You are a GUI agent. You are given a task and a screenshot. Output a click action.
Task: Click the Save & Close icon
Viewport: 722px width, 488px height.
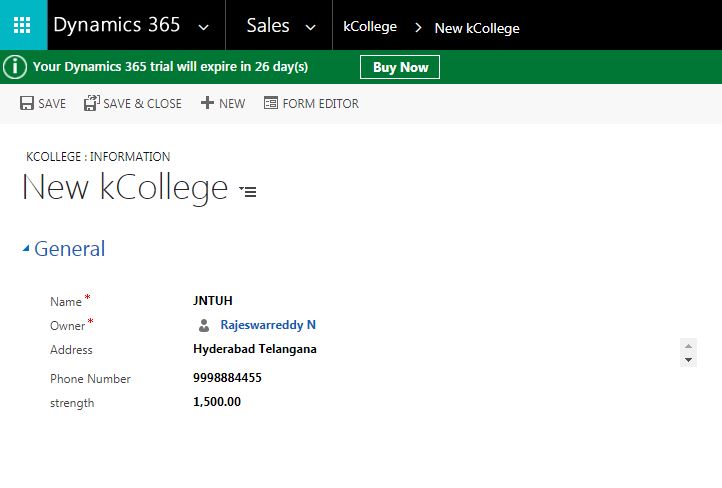tap(92, 103)
